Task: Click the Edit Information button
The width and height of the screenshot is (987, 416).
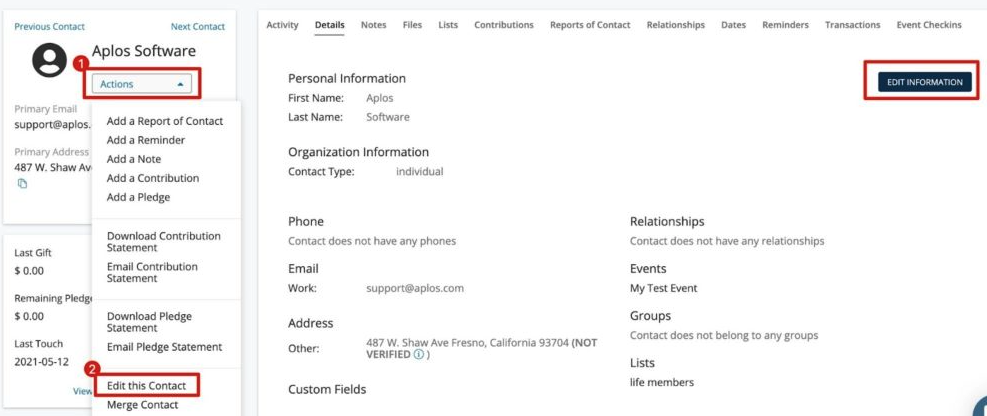Action: click(x=925, y=82)
